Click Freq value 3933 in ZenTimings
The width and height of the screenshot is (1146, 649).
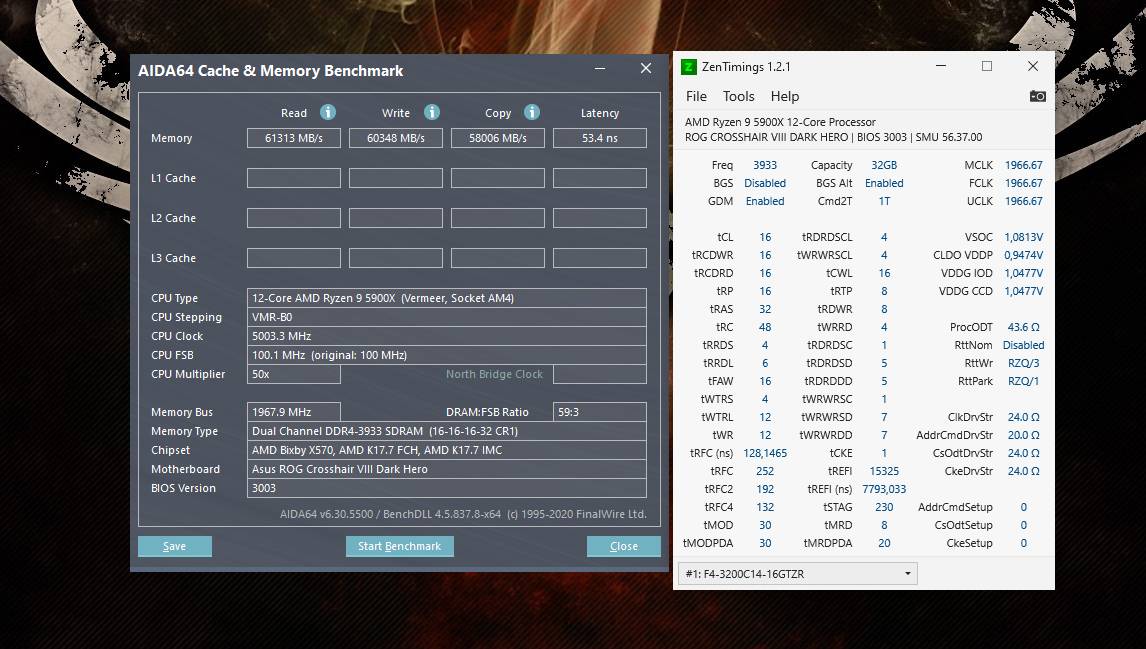point(764,165)
